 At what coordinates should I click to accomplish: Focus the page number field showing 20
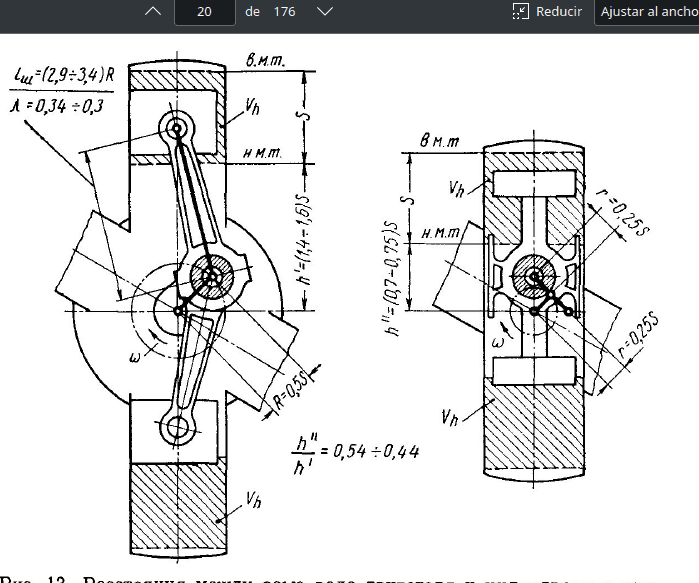[204, 12]
